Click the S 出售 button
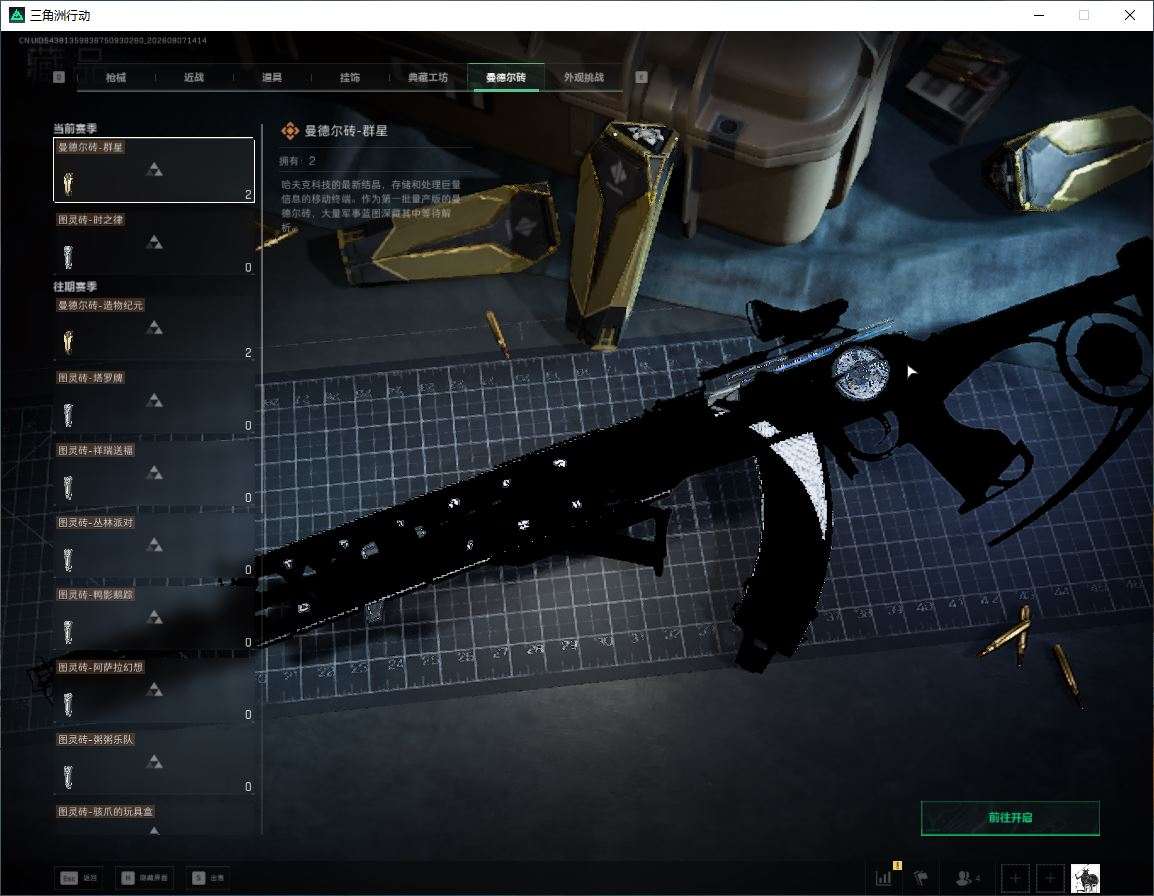1154x896 pixels. point(208,878)
